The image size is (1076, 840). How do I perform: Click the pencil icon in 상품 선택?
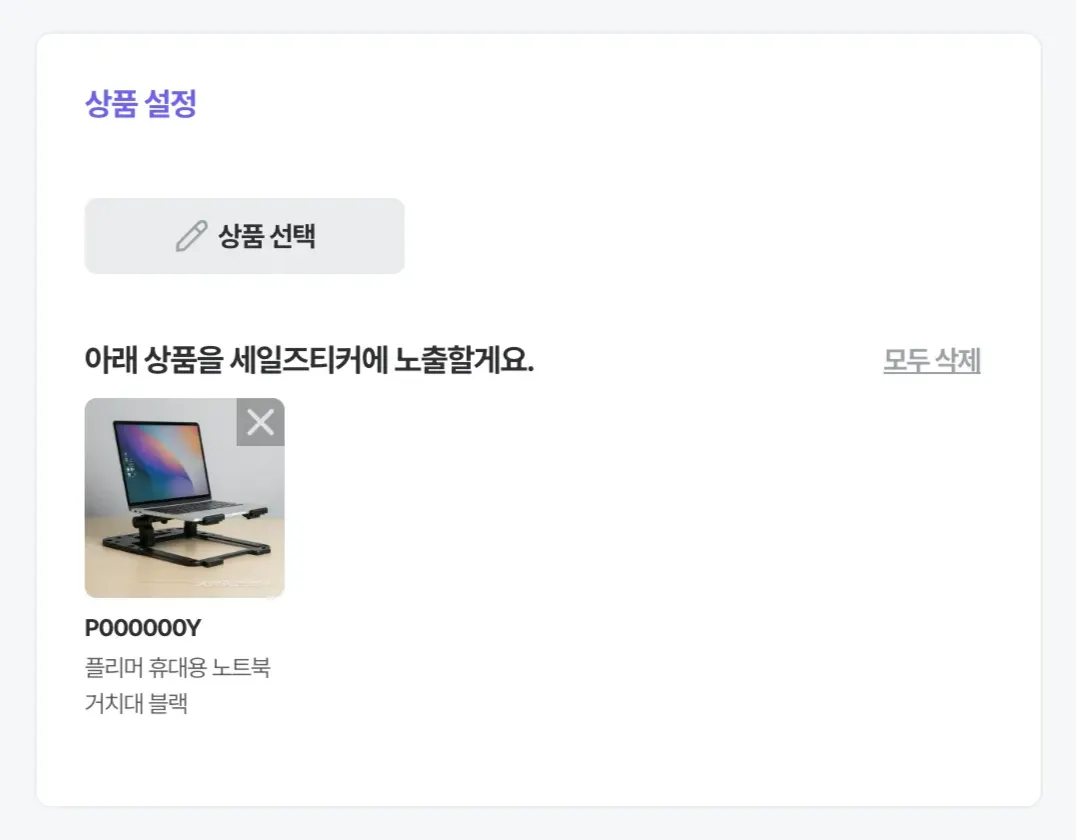(191, 236)
